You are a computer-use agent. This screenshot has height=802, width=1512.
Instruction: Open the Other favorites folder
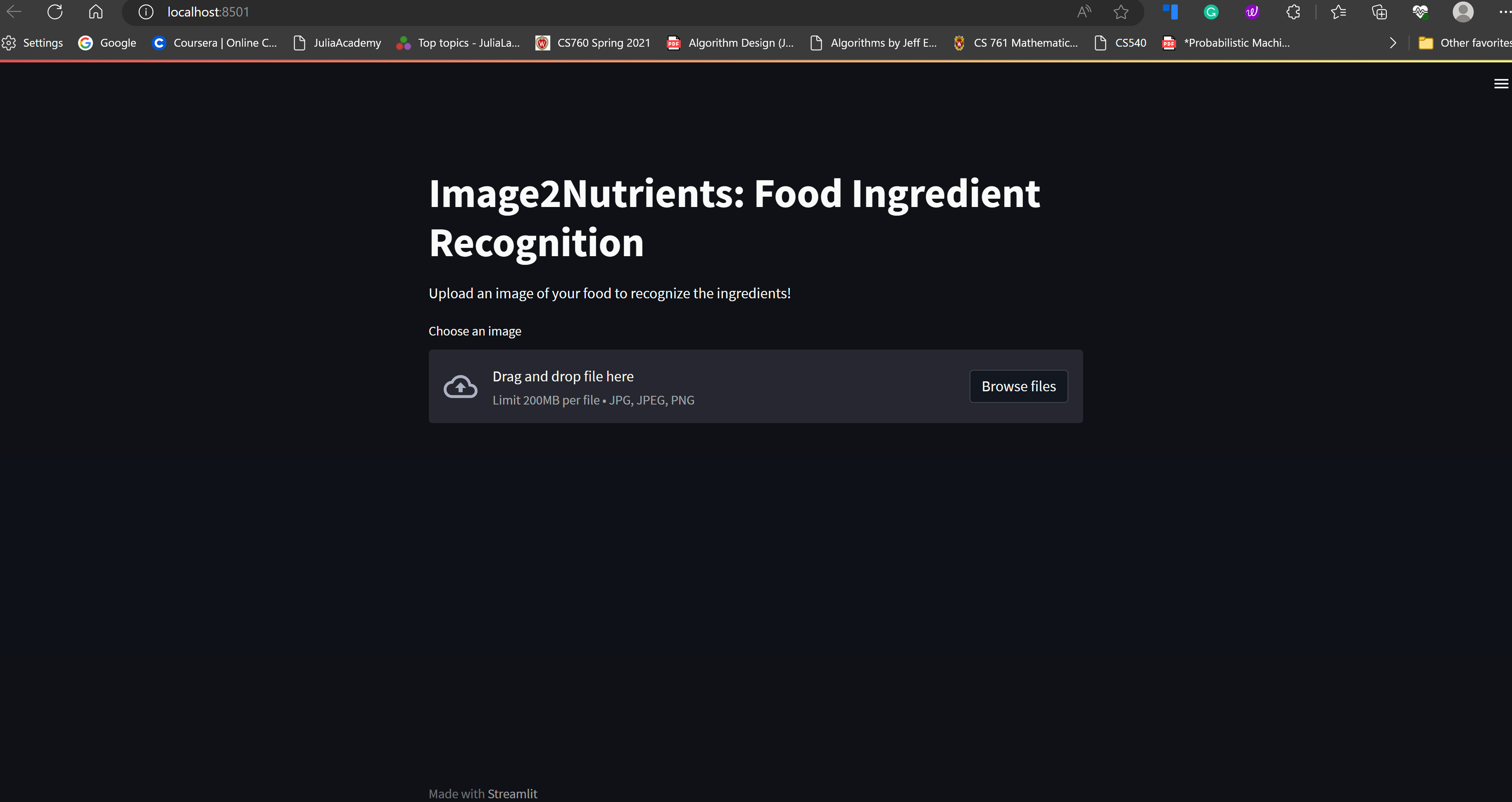point(1464,43)
